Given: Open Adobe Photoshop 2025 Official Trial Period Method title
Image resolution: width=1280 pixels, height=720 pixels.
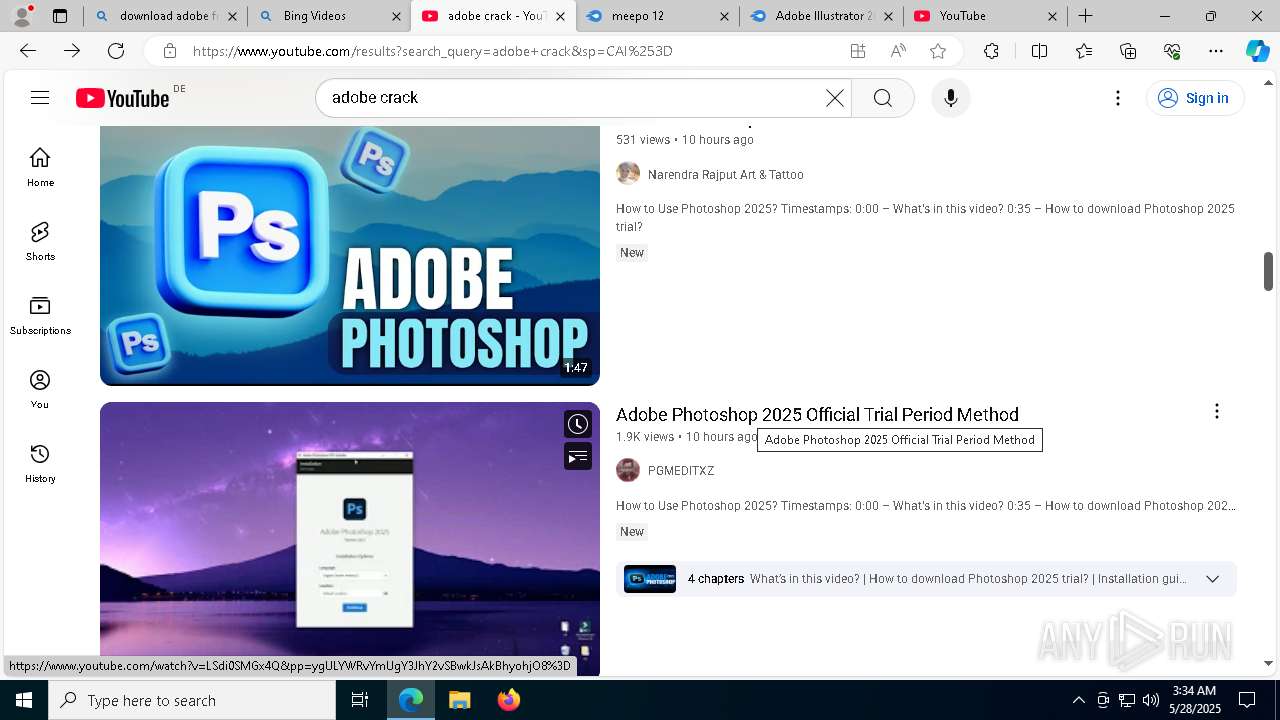Looking at the screenshot, I should tap(817, 414).
